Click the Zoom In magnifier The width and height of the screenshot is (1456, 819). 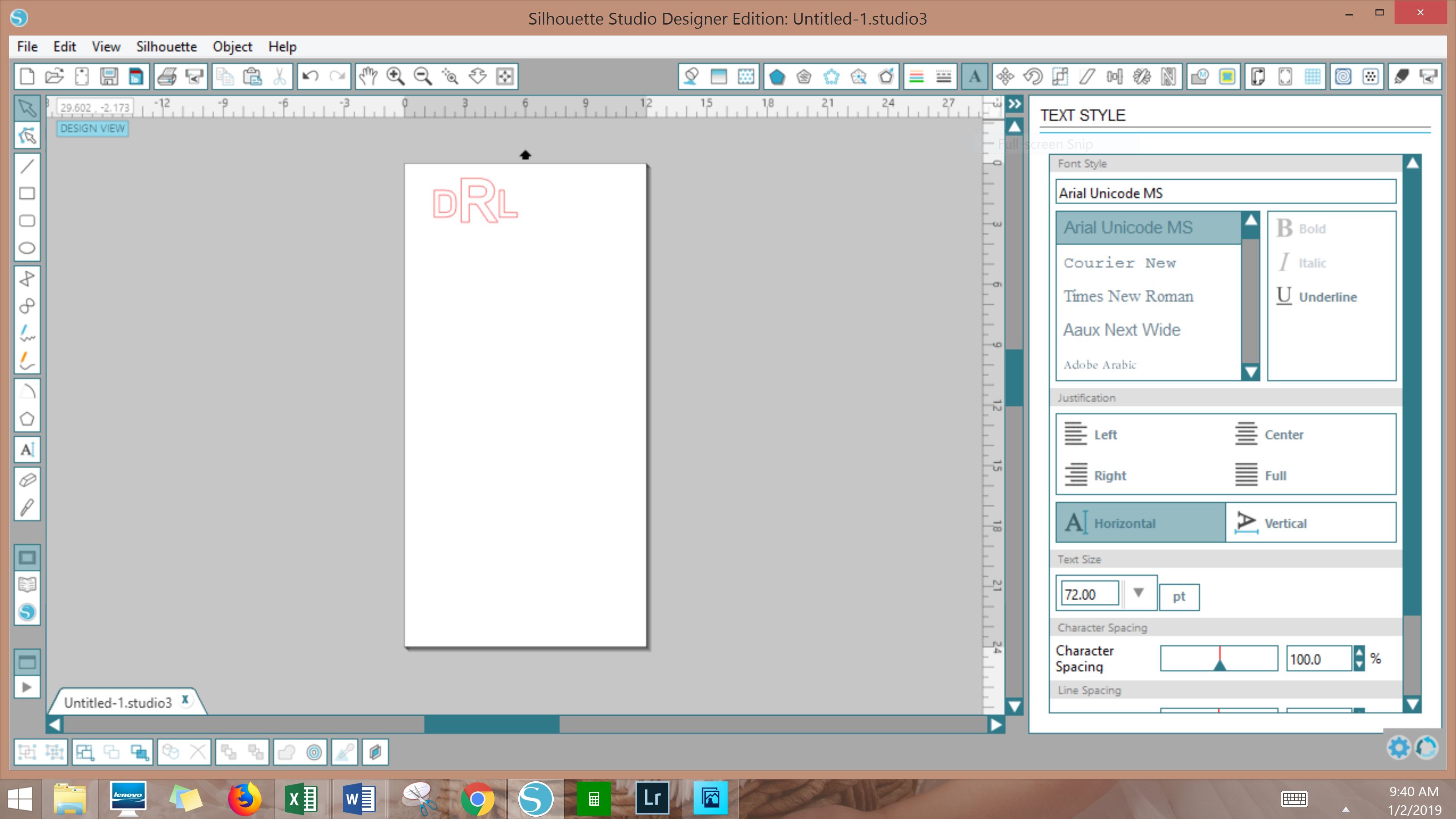(395, 76)
